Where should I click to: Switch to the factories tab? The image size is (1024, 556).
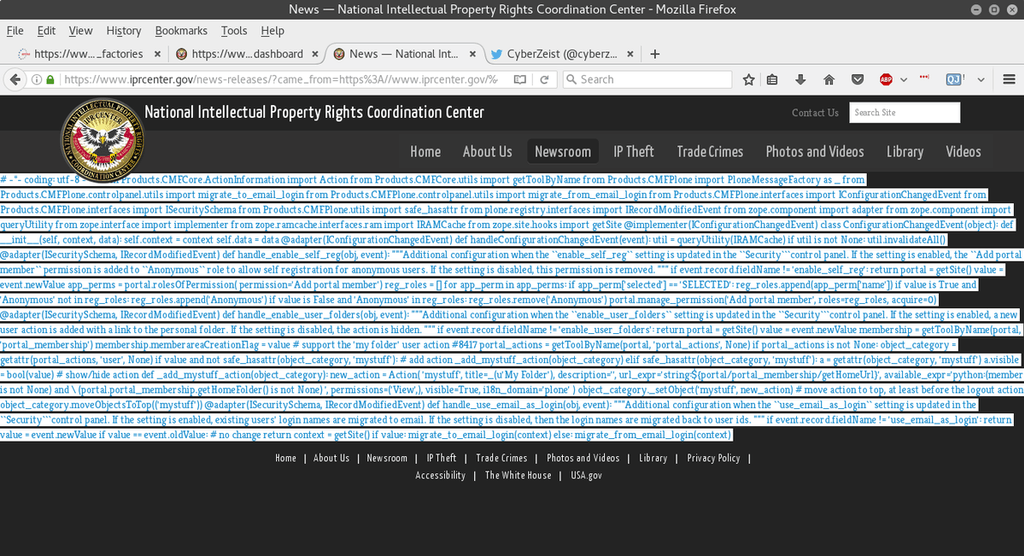(88, 54)
